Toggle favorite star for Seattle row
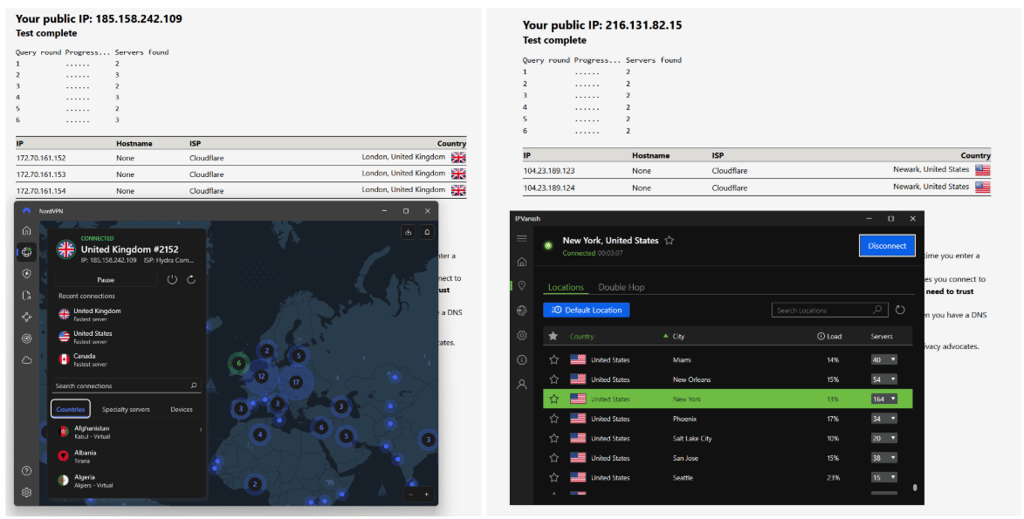This screenshot has height=519, width=1024. tap(554, 477)
